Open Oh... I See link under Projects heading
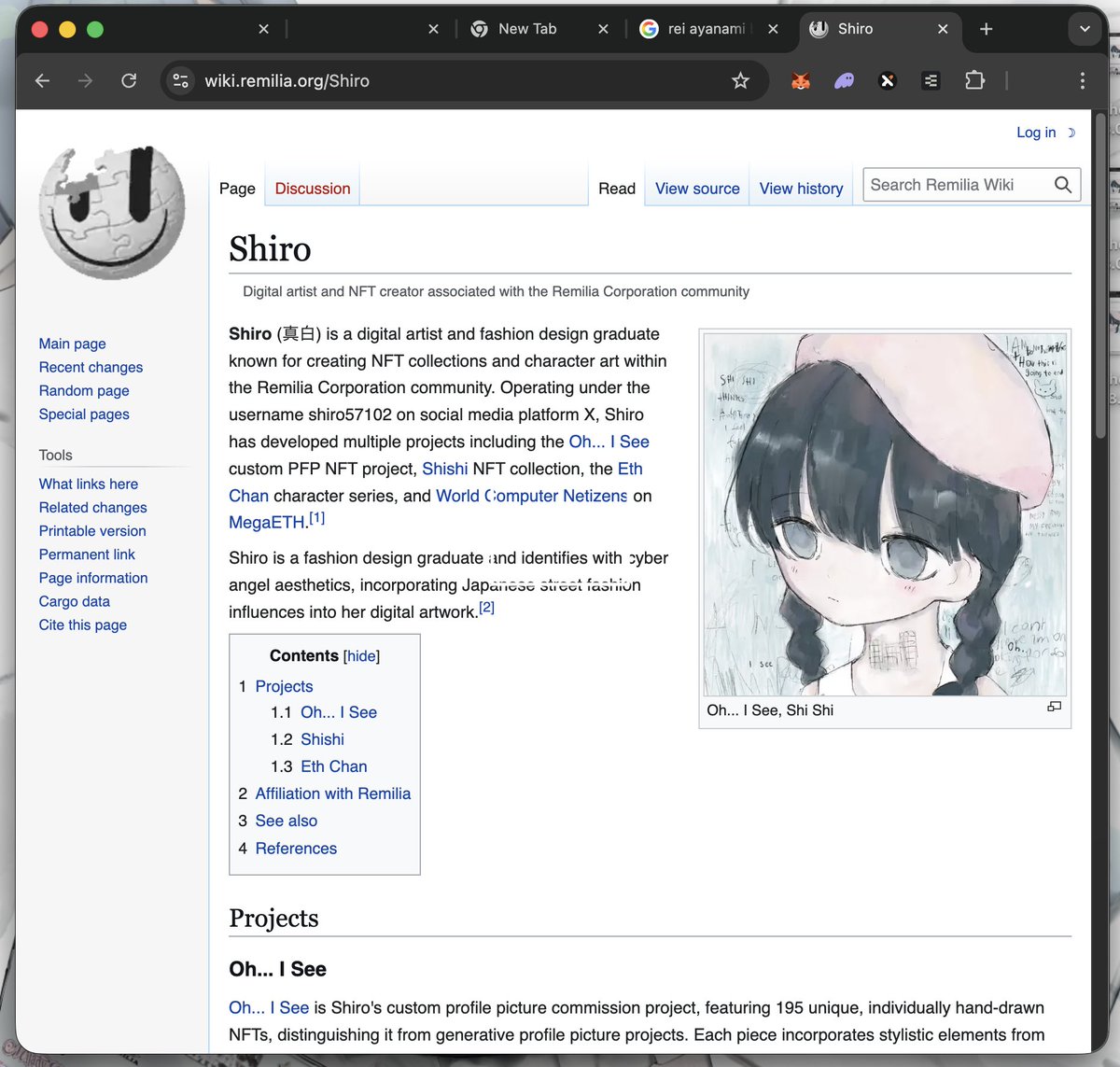Screen dimensions: 1120x1067 (269, 1008)
